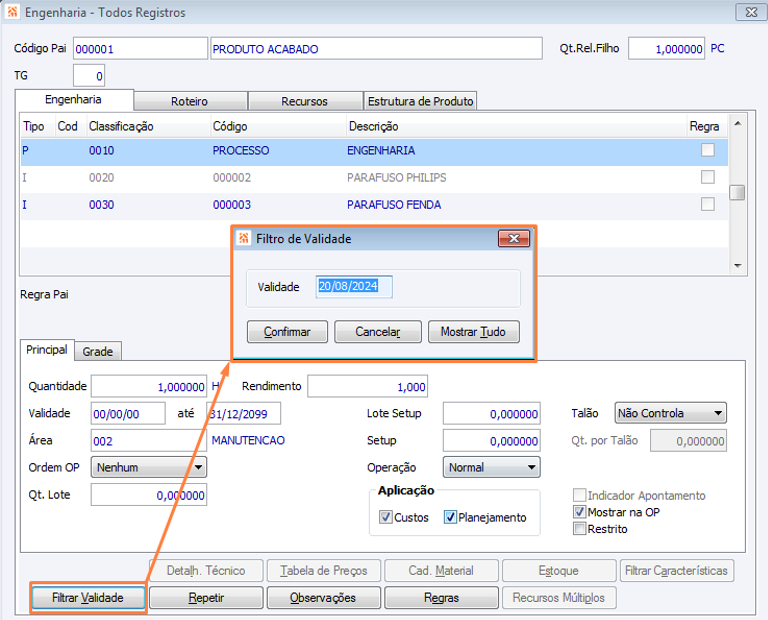Uncheck the Planejamento checkbox
This screenshot has width=768, height=620.
(x=450, y=517)
